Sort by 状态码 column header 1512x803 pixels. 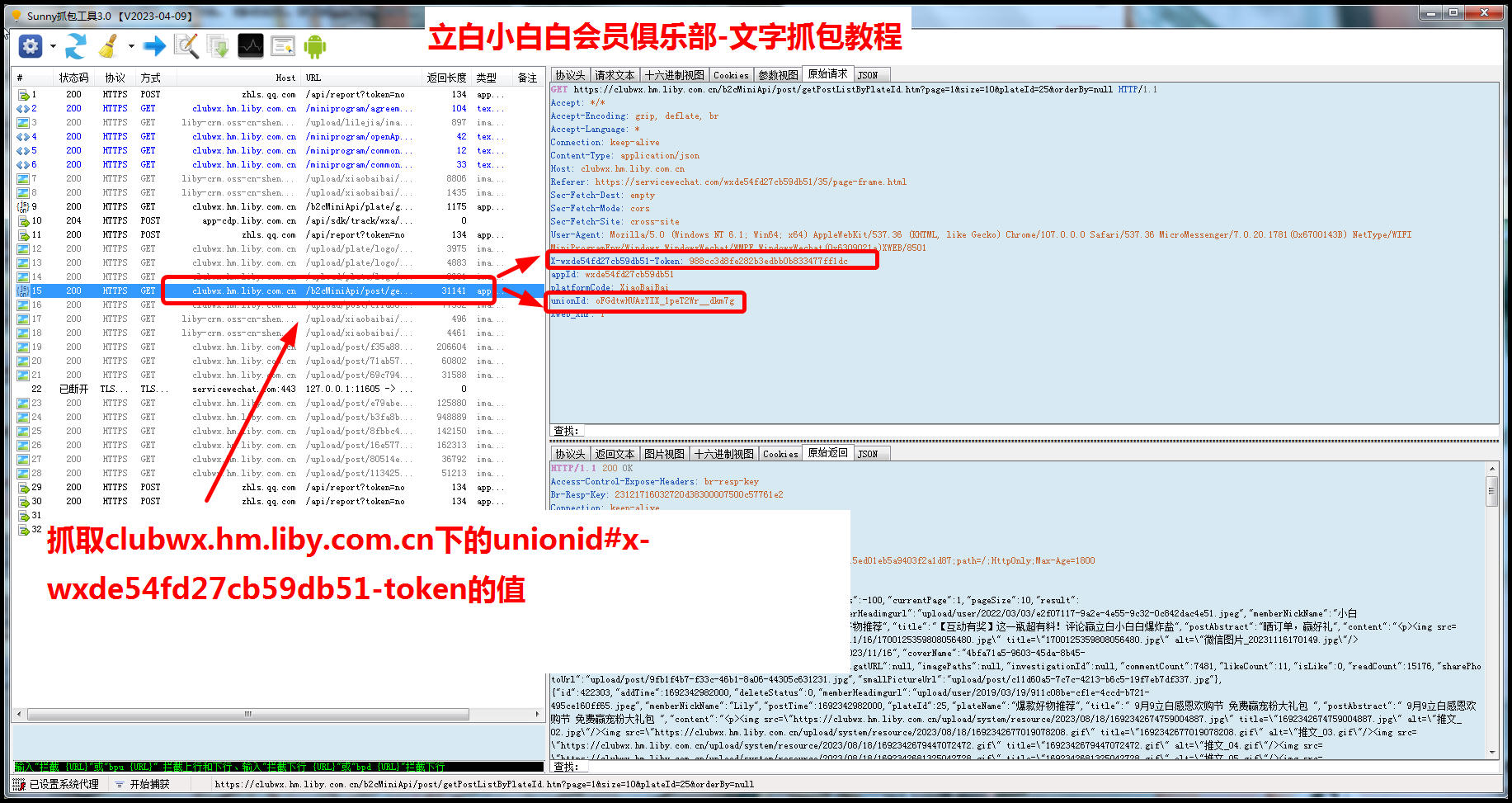[73, 78]
